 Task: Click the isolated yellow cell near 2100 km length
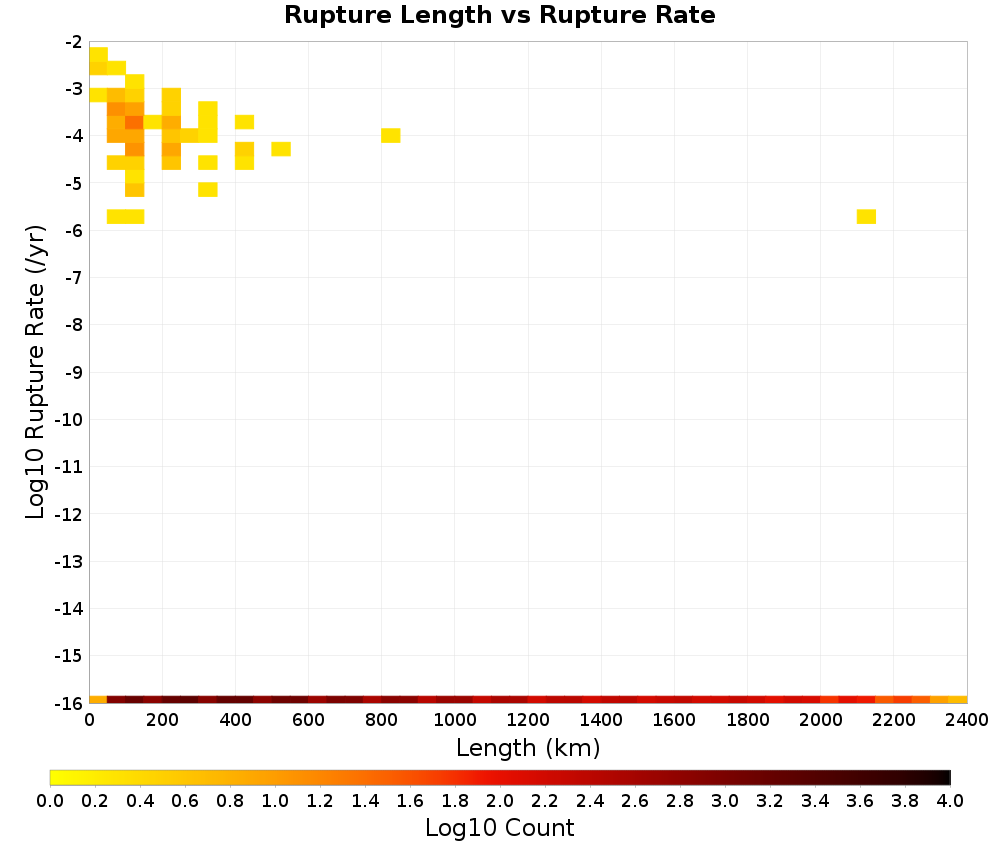pos(866,217)
